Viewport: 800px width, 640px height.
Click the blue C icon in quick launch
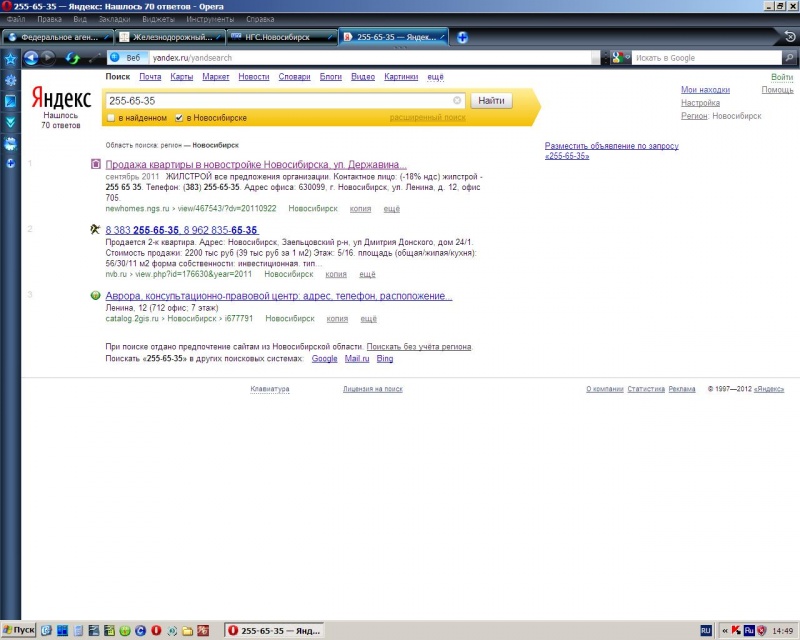point(140,631)
